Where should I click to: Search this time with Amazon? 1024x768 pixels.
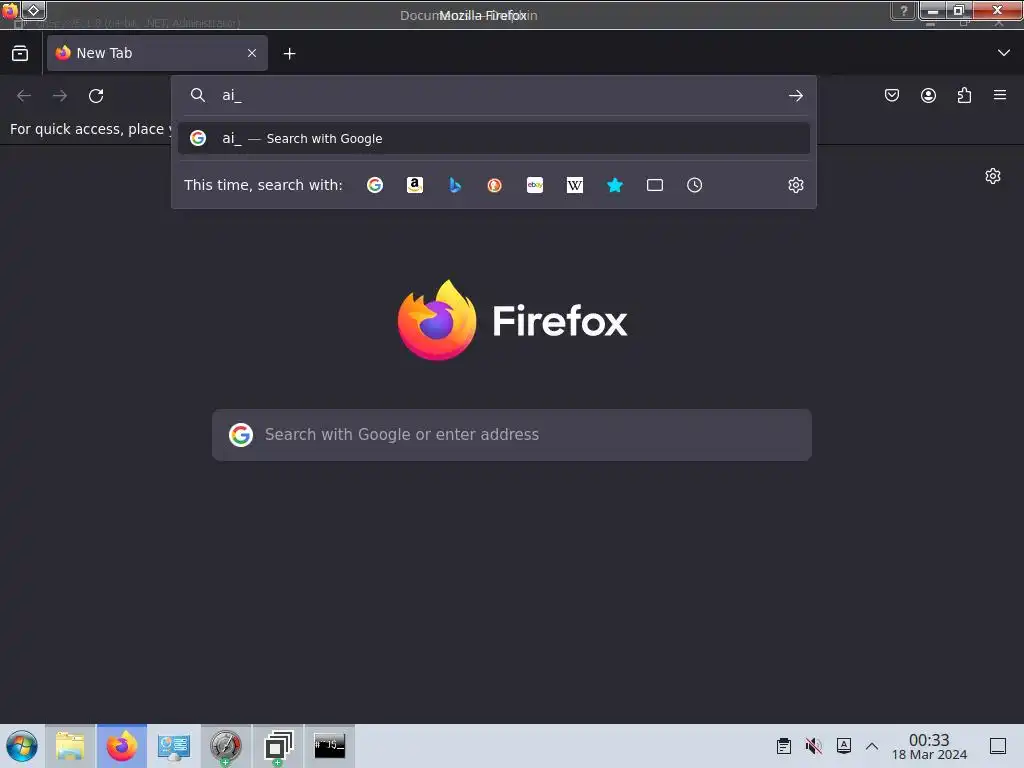(x=415, y=185)
